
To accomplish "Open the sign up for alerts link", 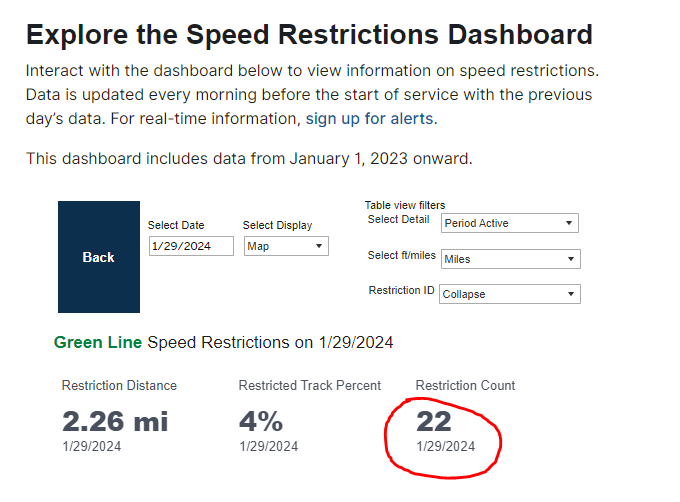I will coord(369,118).
